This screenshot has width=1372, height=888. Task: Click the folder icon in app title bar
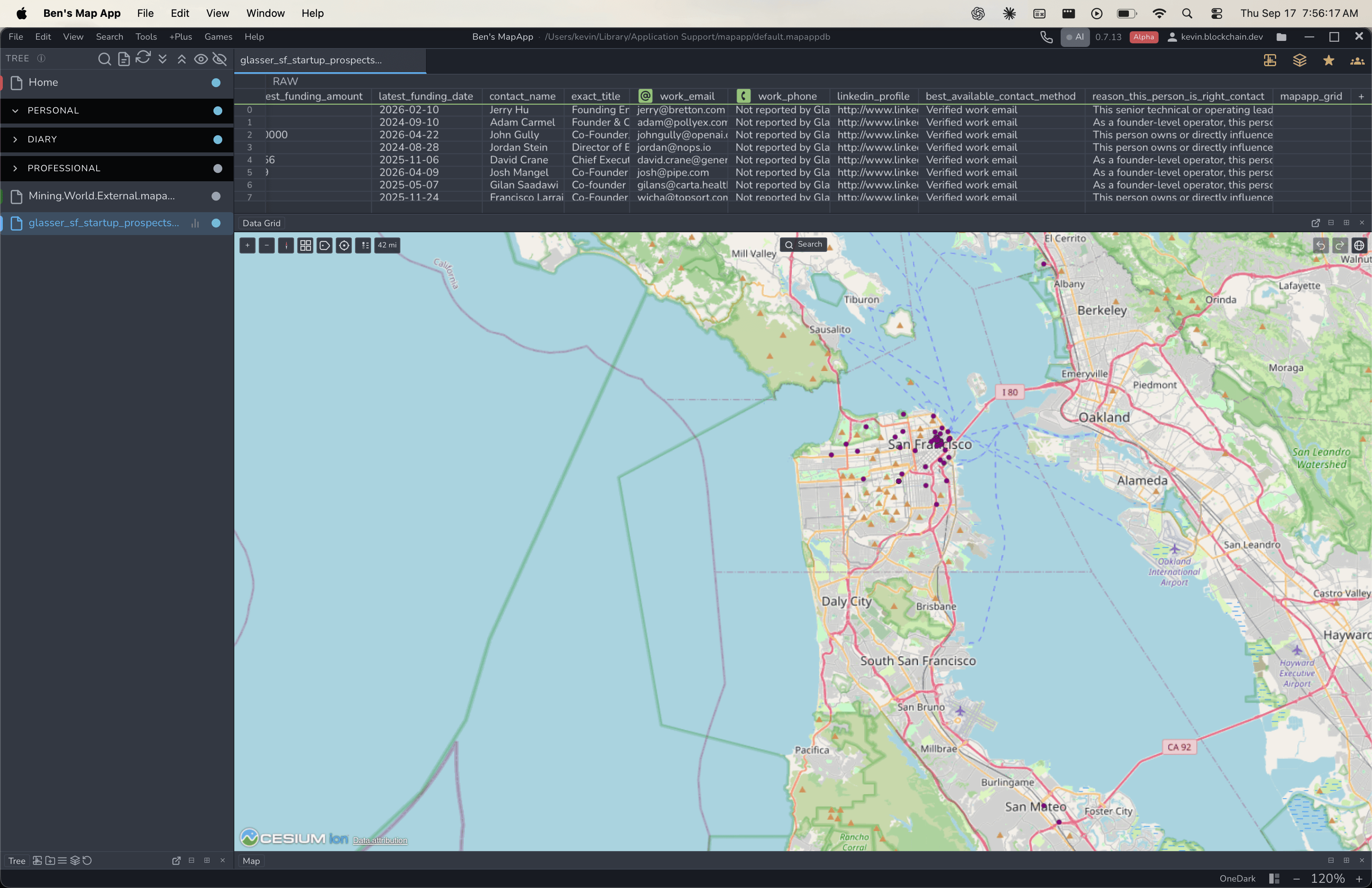coord(1281,37)
